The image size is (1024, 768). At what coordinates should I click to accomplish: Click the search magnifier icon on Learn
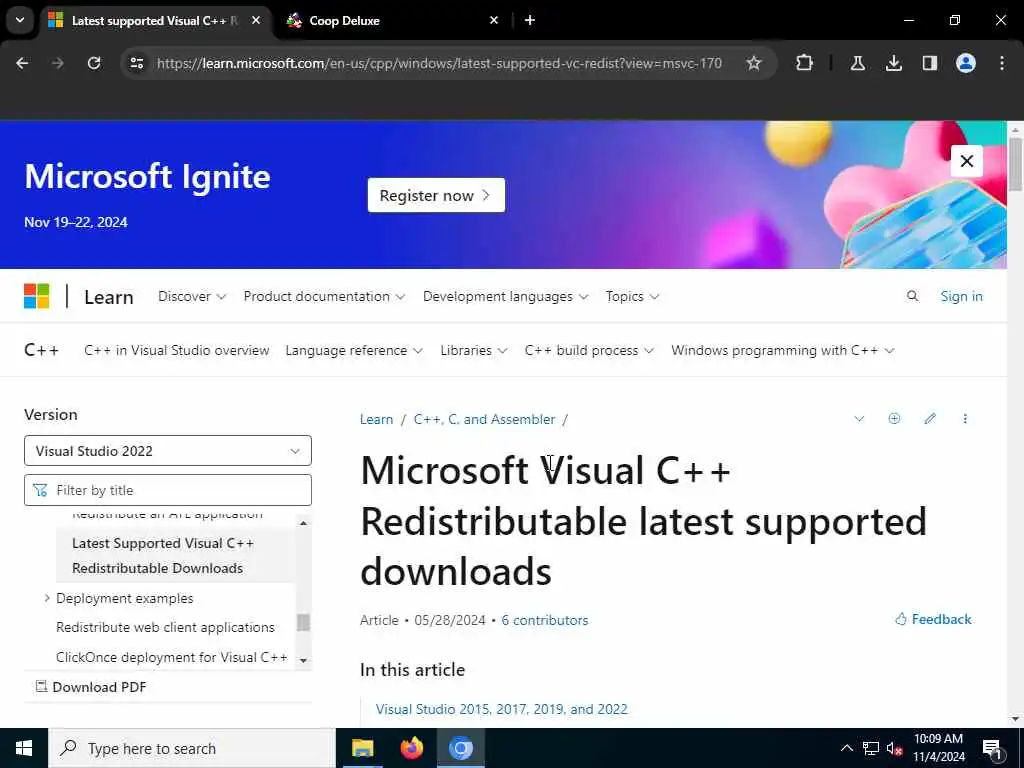pos(912,296)
